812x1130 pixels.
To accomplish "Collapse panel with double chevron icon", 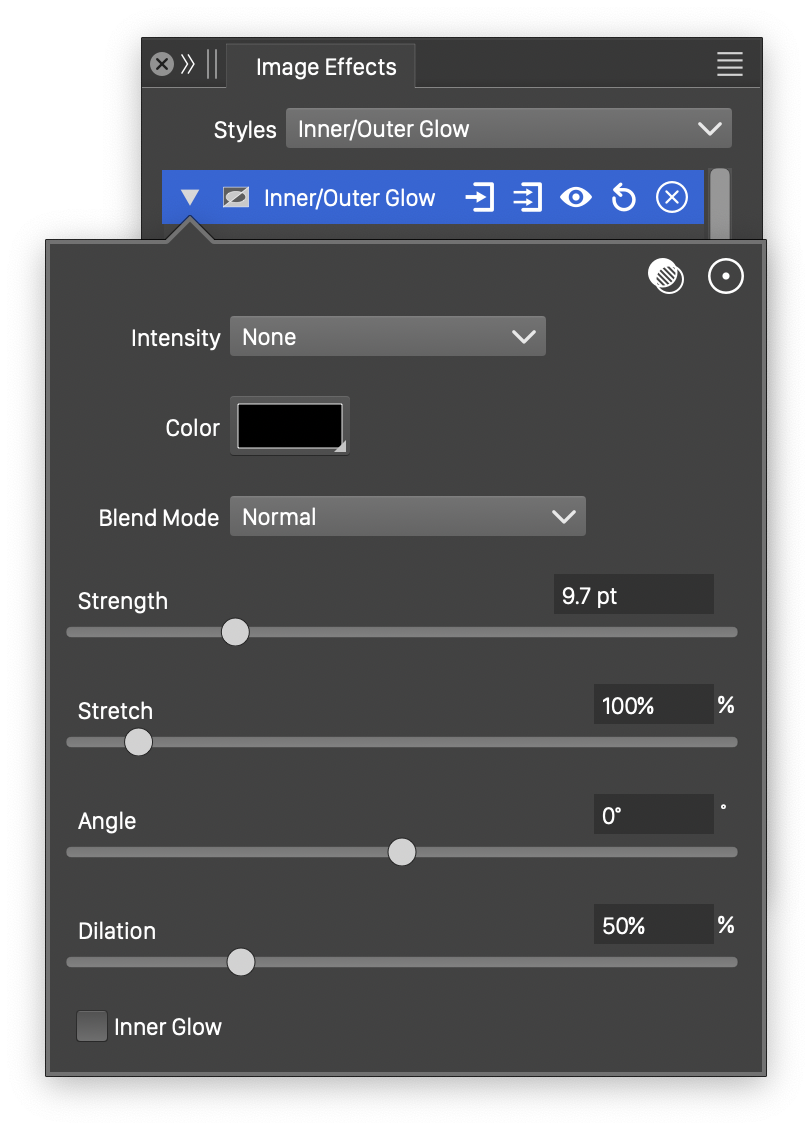I will [x=188, y=65].
